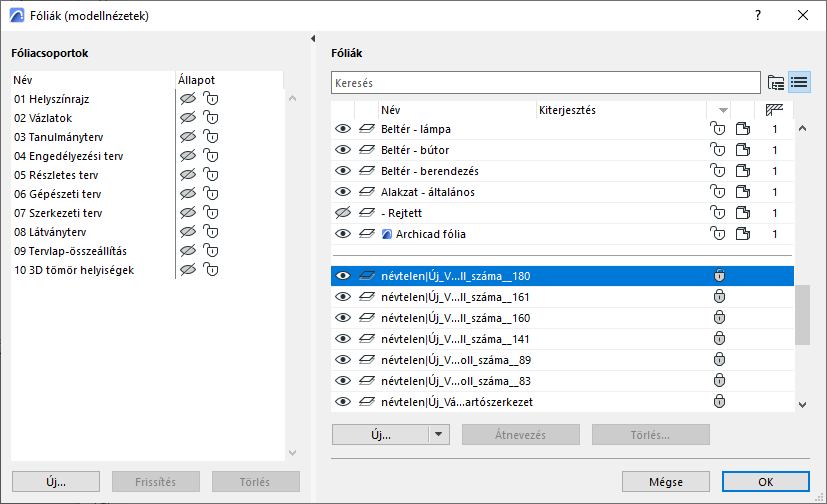Click the Keresés search field
This screenshot has height=504, width=827.
pos(545,82)
